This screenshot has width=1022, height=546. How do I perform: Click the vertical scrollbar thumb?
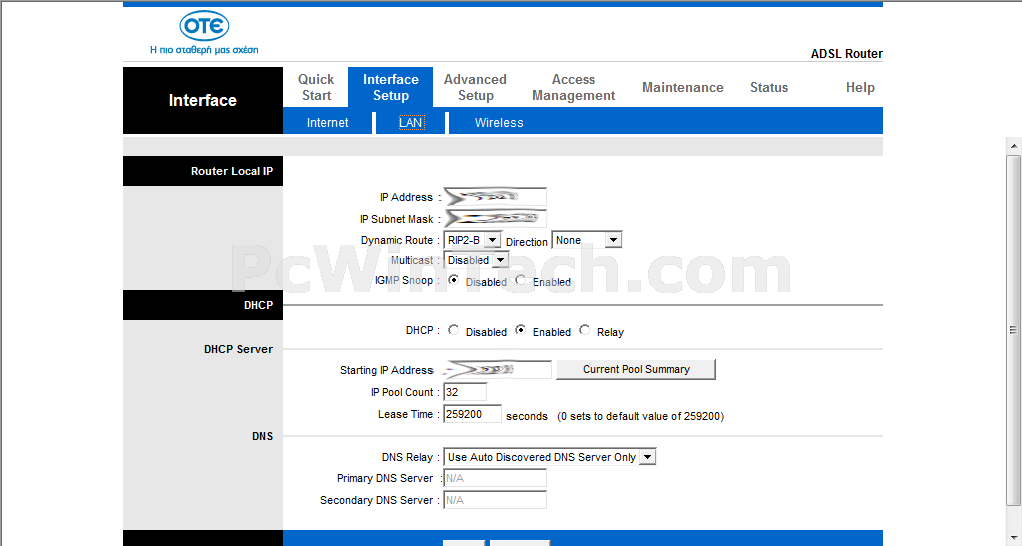[1014, 330]
